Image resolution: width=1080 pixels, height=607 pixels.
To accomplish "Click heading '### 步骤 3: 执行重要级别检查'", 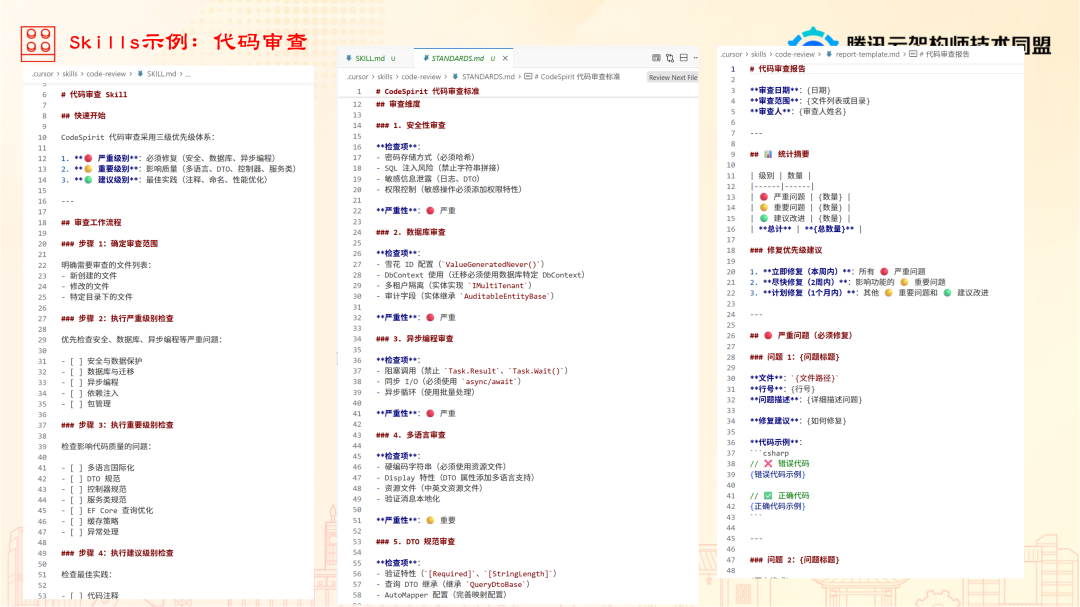I will [x=117, y=425].
